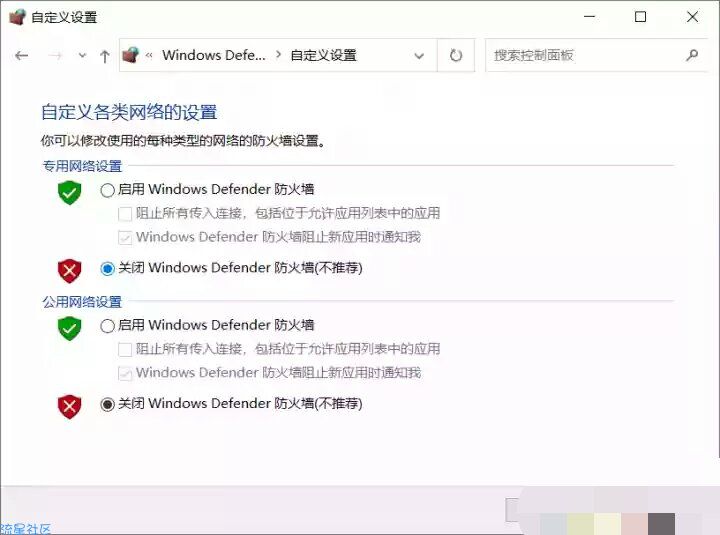Select the 自定义设置 breadcrumb

[x=323, y=56]
